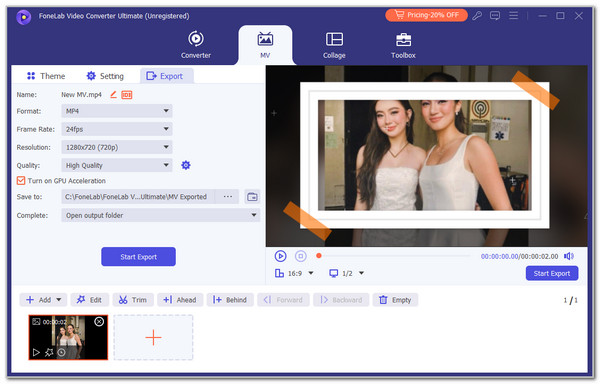
Task: Open the output folder icon
Action: click(252, 197)
